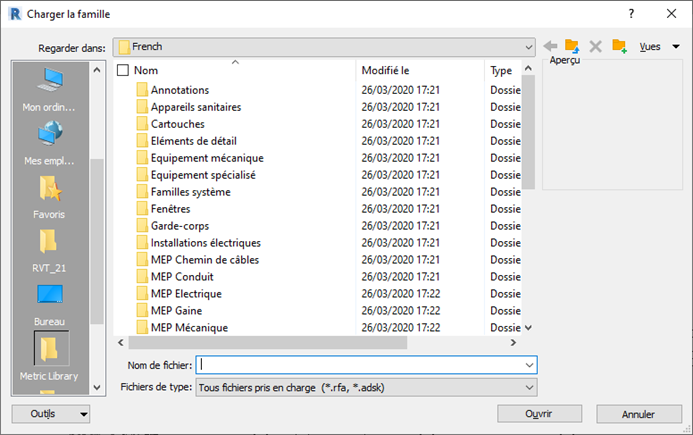Open Mon ordinateur in places sidebar

[x=49, y=90]
